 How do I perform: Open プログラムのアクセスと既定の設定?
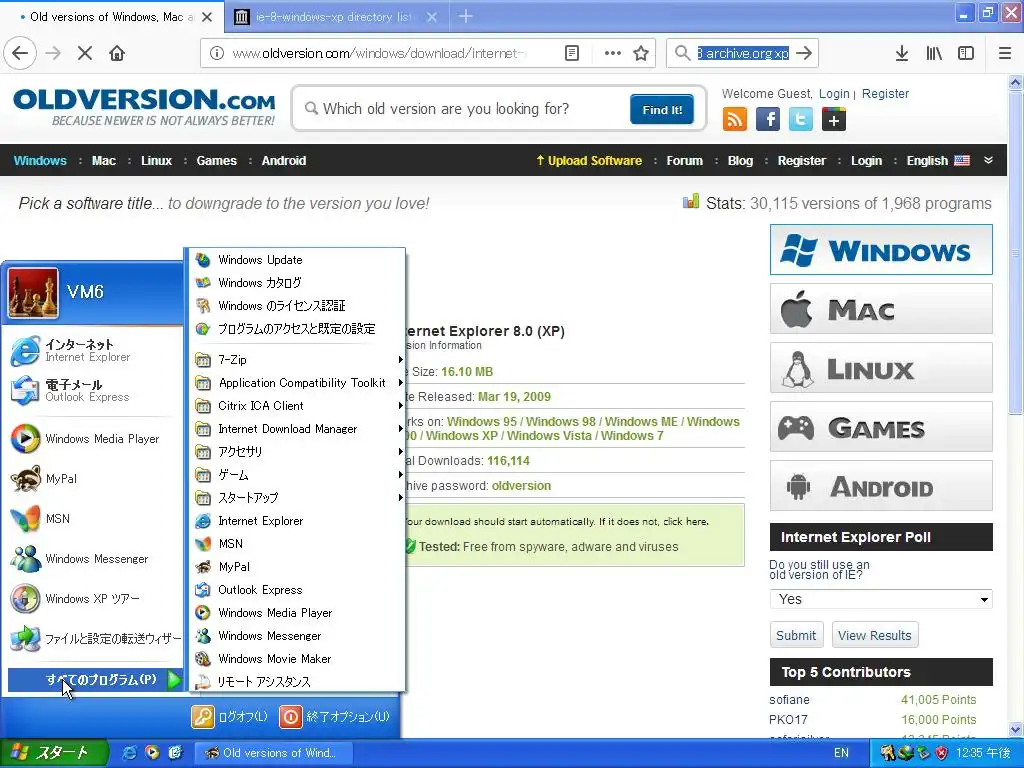click(x=297, y=329)
